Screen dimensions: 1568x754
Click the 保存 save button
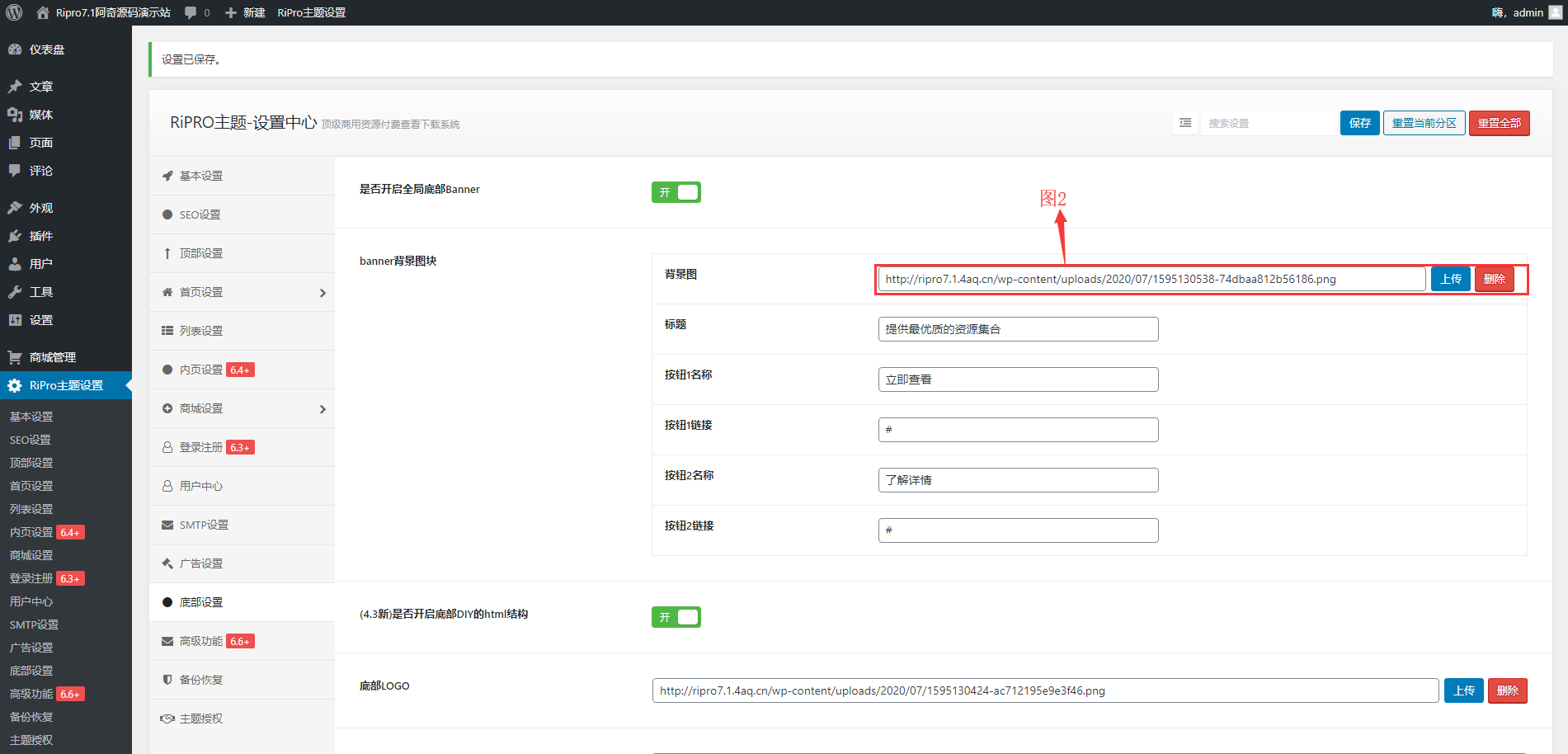click(1359, 122)
